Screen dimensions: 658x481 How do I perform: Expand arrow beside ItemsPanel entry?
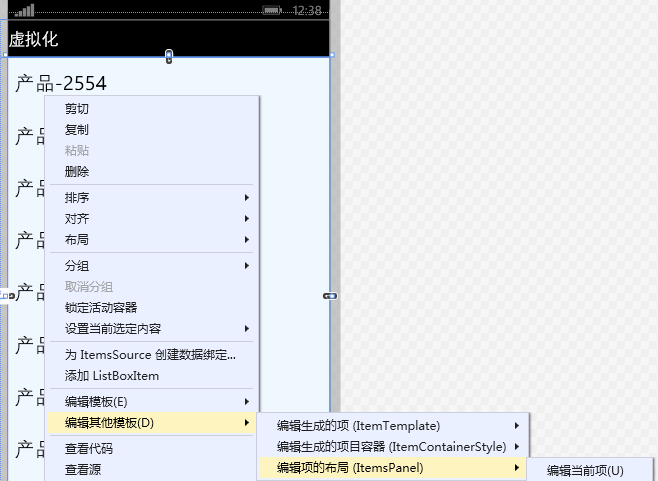coord(517,468)
